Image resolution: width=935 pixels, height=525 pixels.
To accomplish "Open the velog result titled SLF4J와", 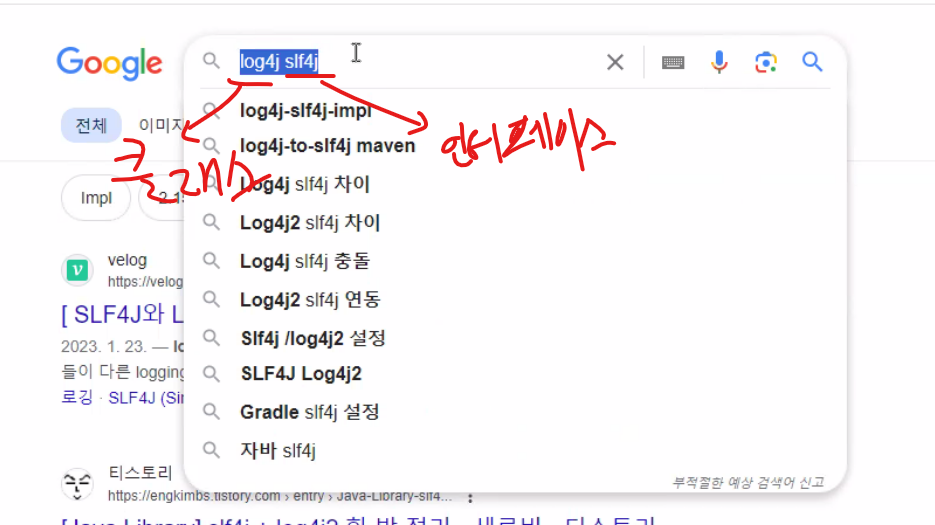I will coord(123,314).
